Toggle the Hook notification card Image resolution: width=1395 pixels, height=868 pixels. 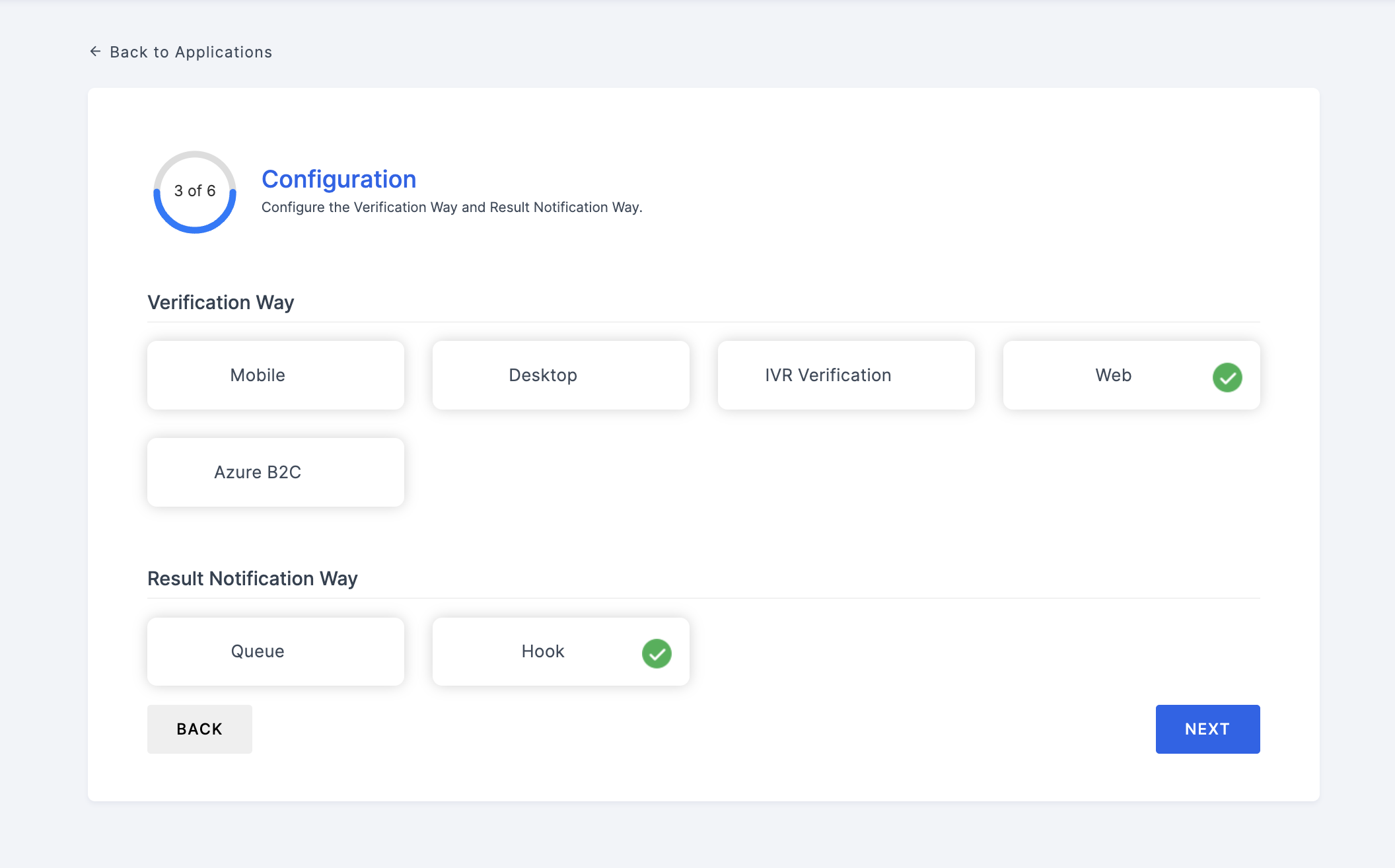click(561, 651)
